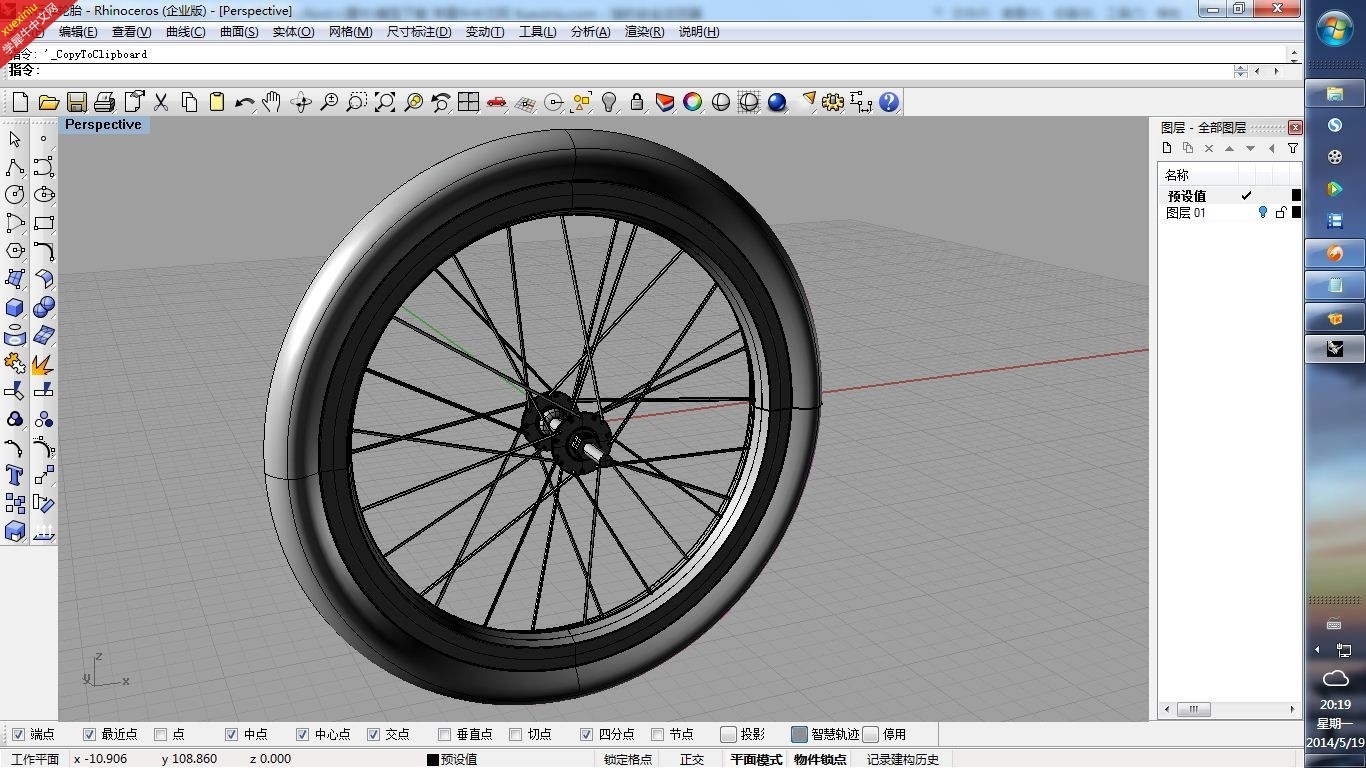Choose the Circle tool in the left sidebar

tap(15, 195)
